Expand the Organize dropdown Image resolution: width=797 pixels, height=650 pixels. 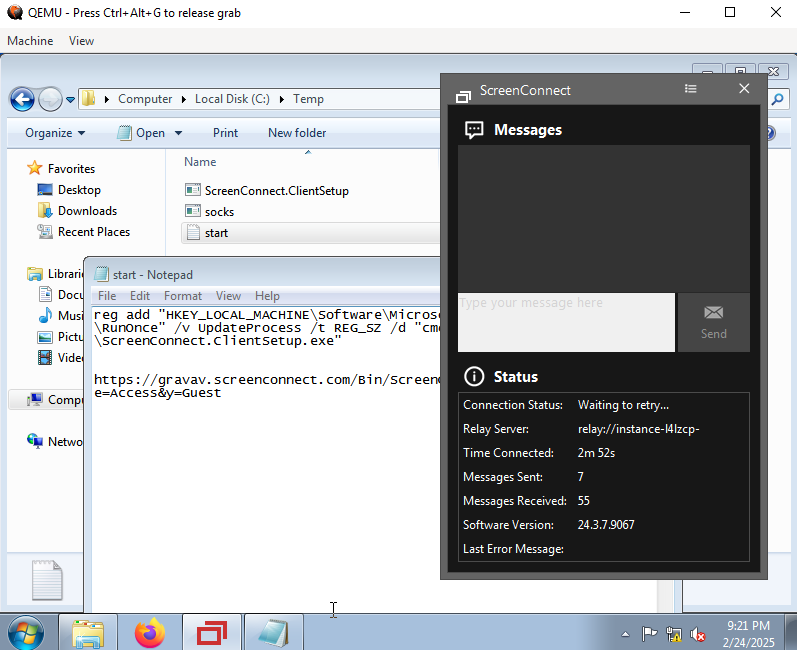coord(55,133)
